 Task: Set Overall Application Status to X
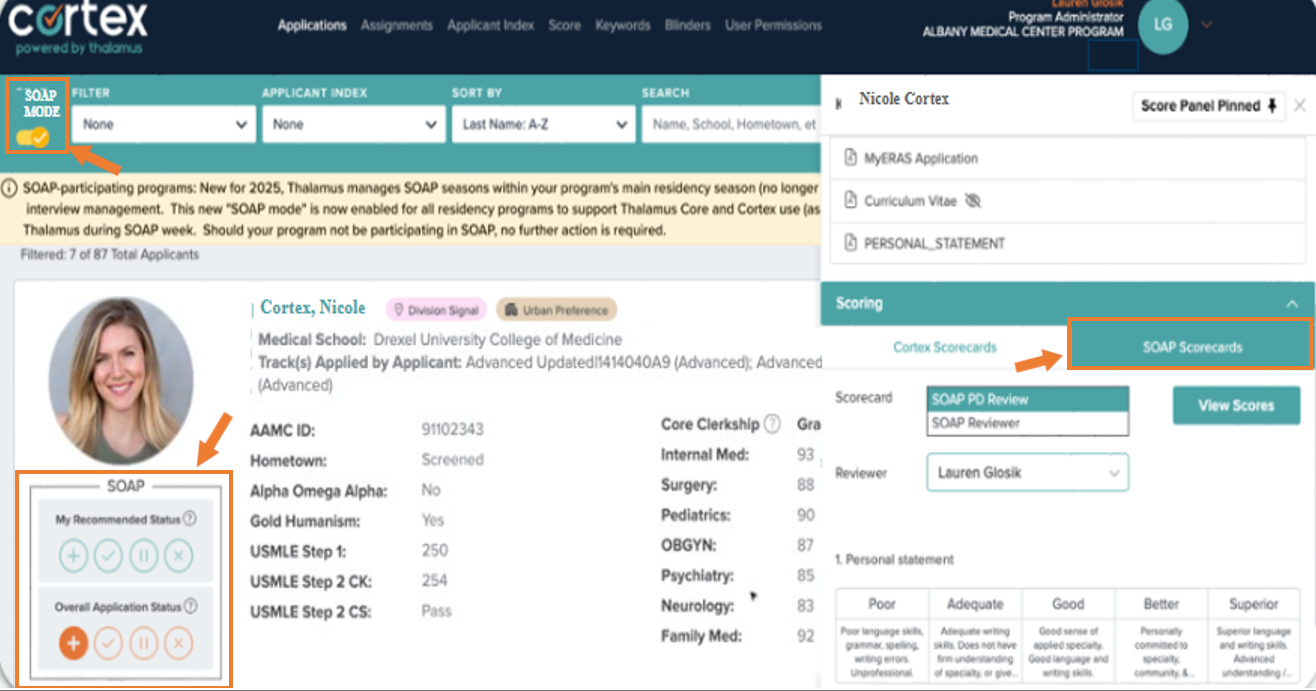[x=178, y=643]
